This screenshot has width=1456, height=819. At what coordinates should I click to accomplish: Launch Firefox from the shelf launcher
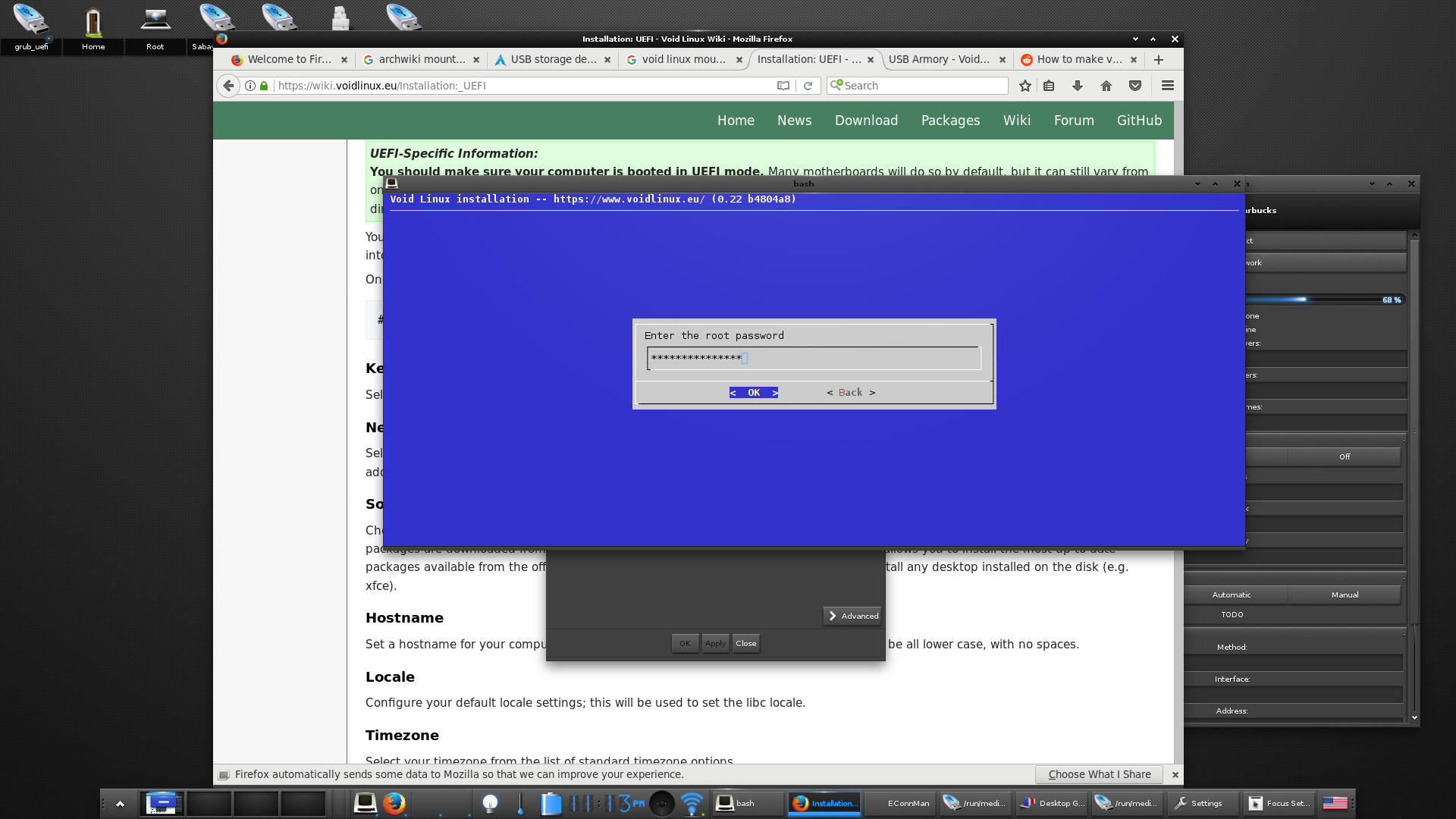[394, 803]
